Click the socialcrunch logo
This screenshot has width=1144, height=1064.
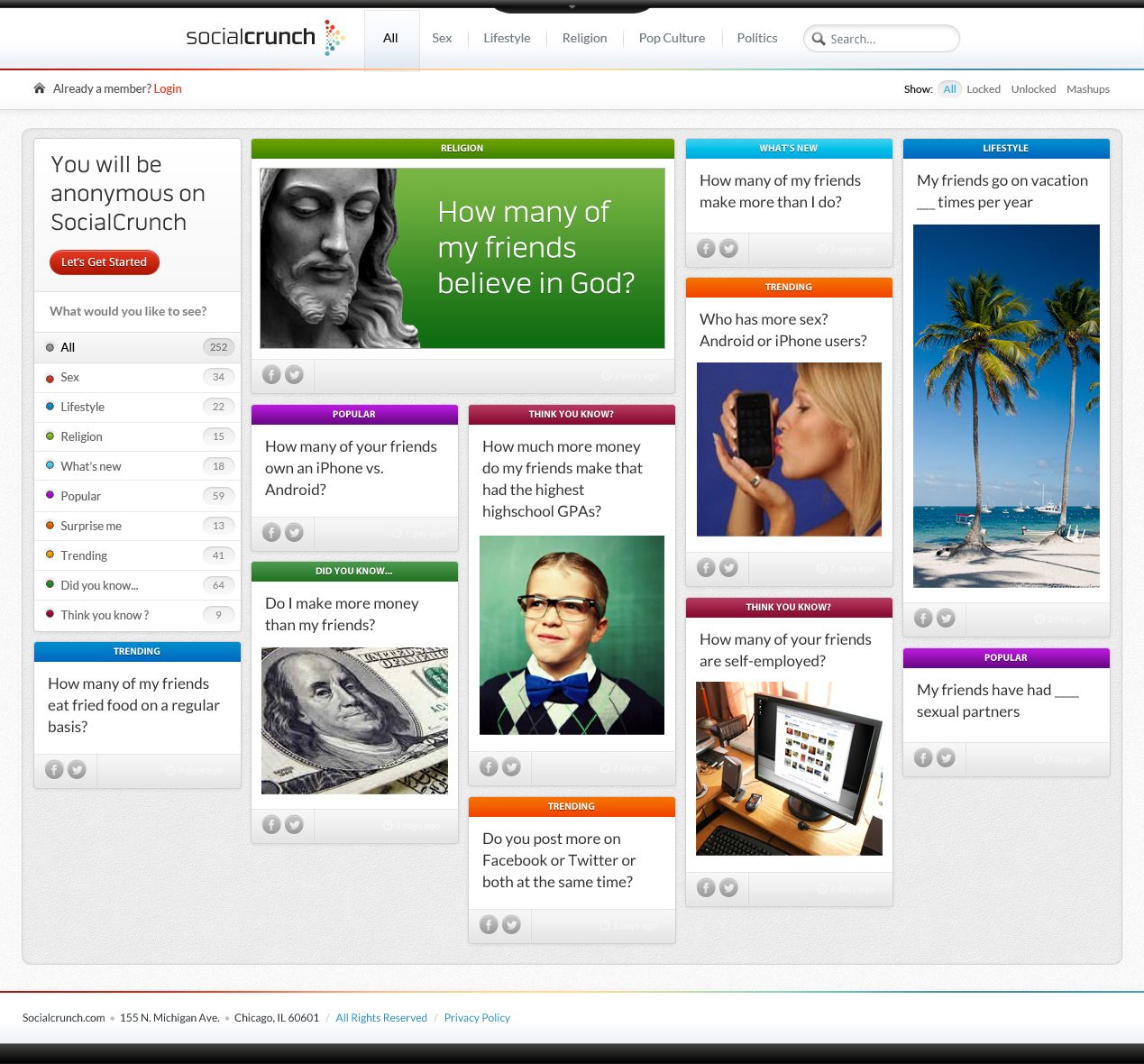tap(265, 38)
